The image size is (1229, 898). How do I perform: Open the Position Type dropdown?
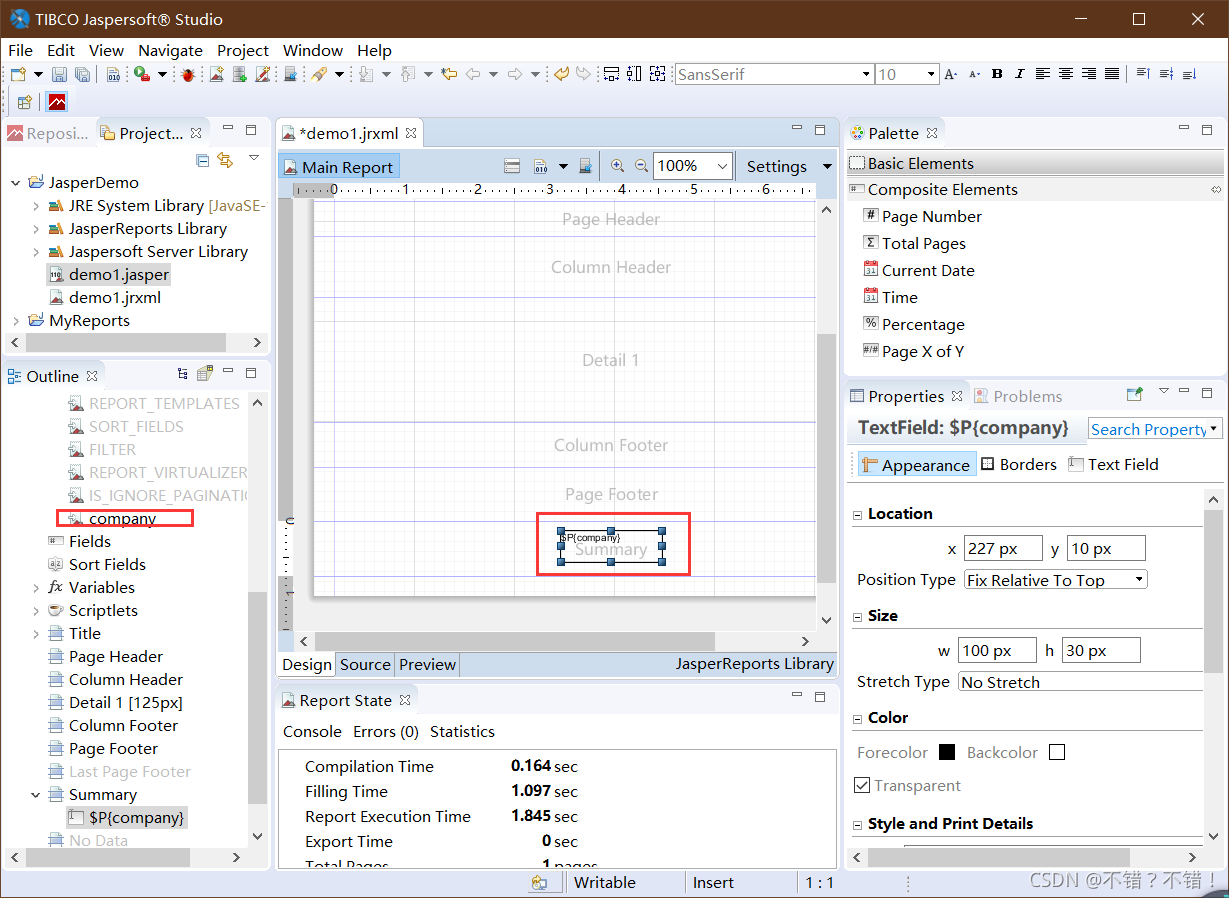1055,580
